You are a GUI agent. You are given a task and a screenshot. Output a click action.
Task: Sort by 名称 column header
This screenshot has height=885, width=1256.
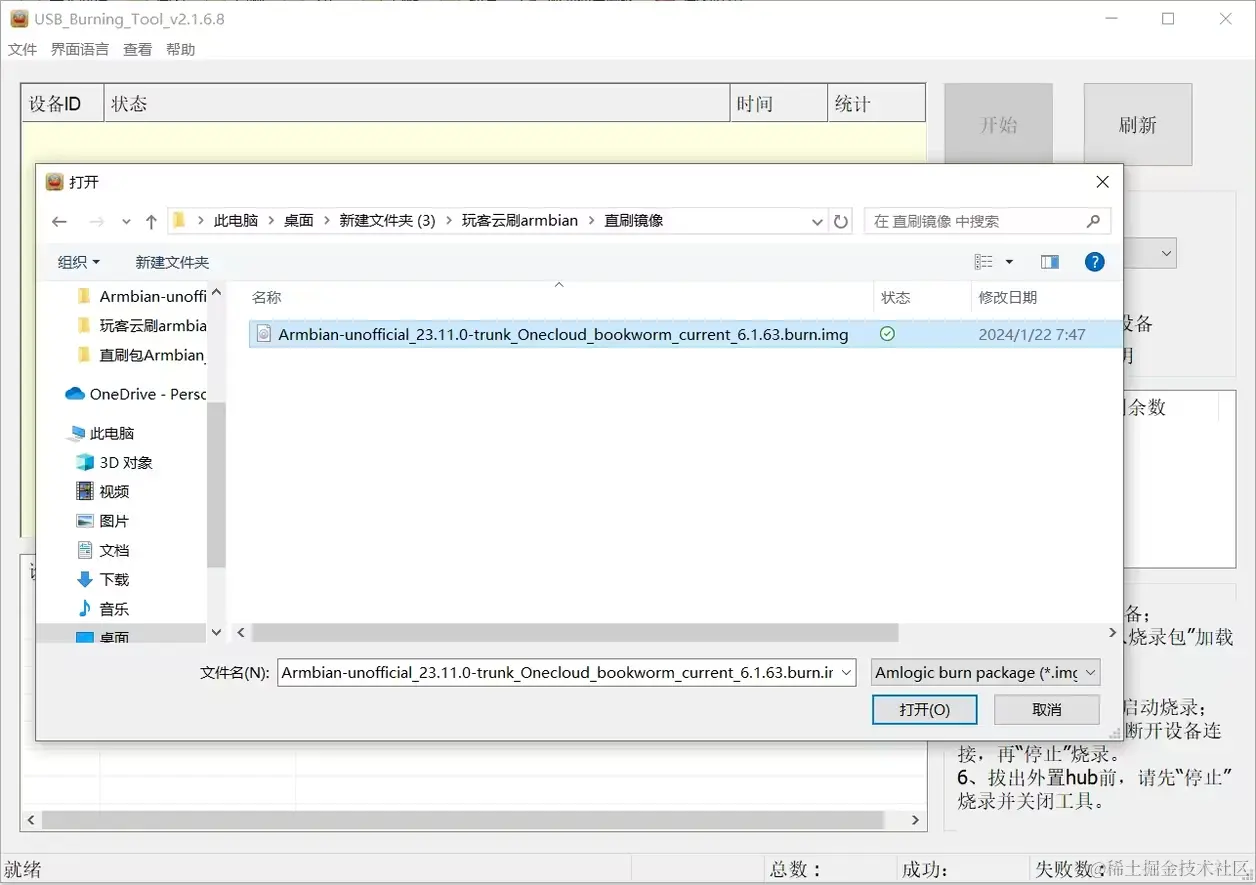point(558,297)
